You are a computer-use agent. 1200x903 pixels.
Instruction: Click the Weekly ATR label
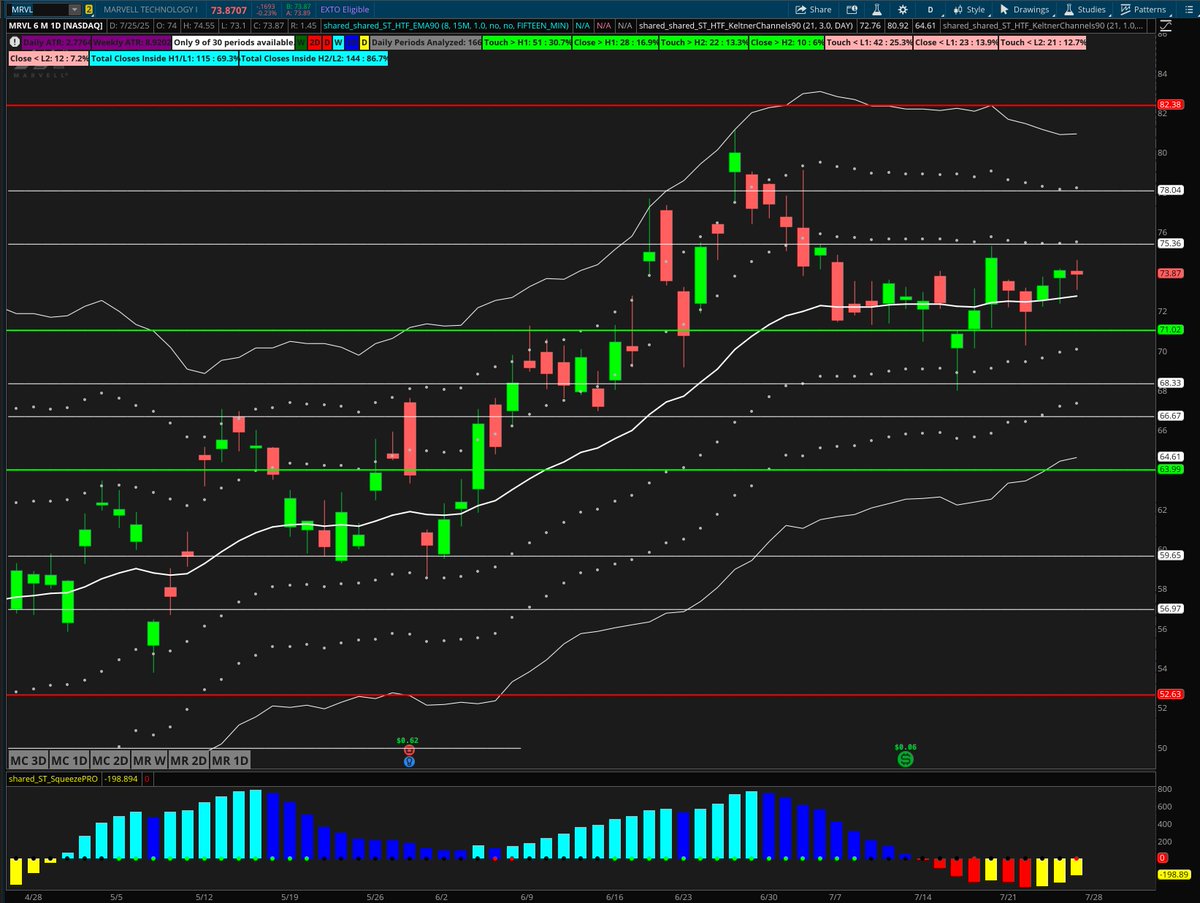coord(131,43)
